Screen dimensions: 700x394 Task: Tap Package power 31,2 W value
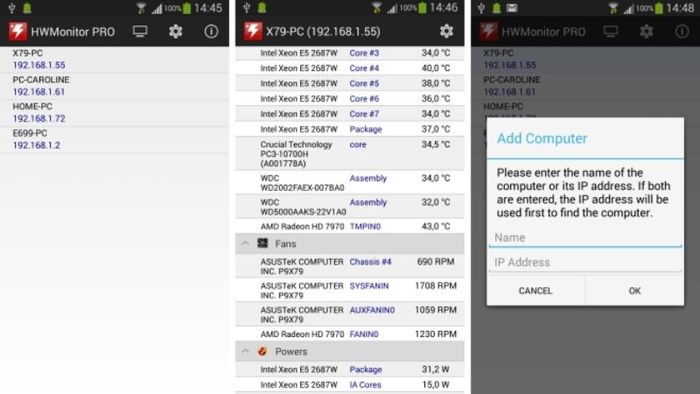pyautogui.click(x=435, y=369)
